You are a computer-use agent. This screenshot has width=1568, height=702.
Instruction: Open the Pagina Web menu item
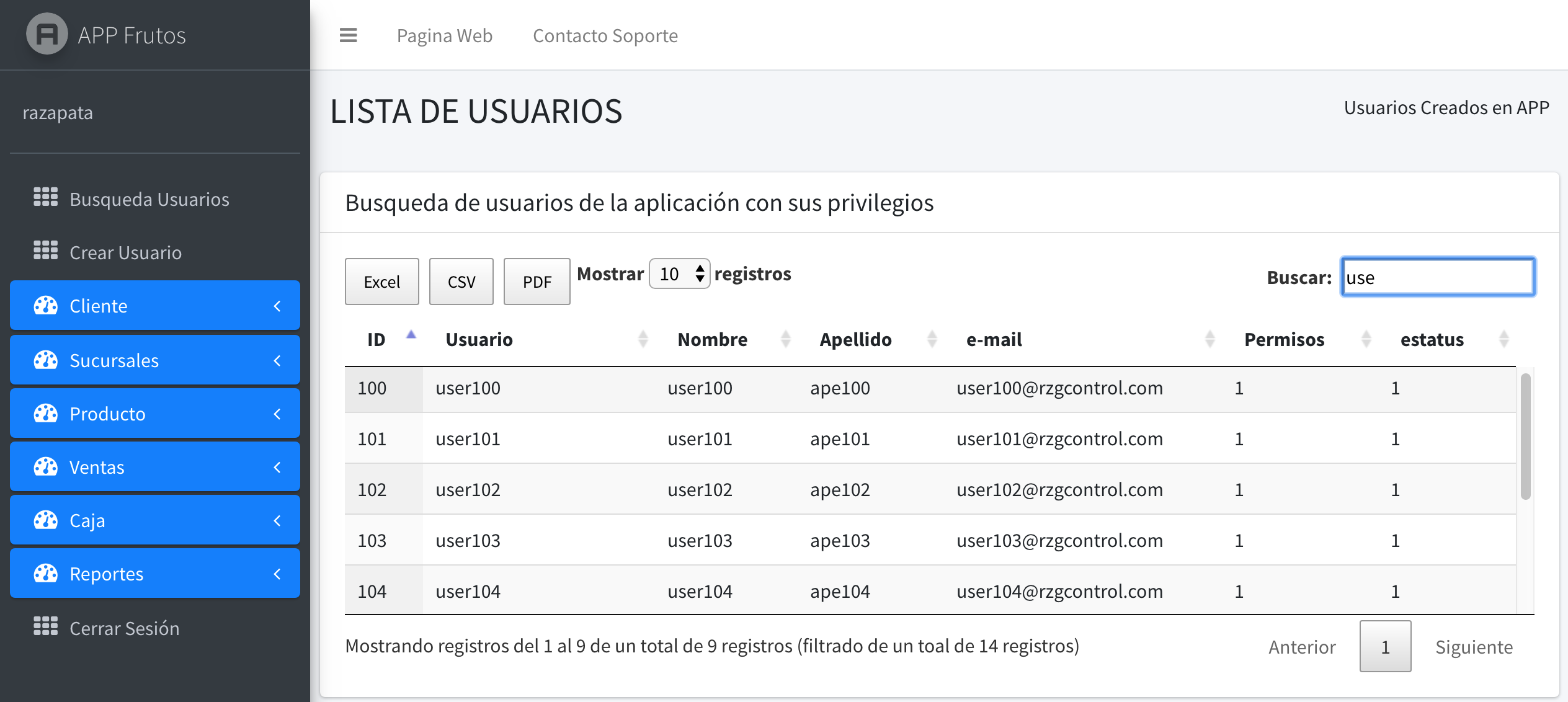444,35
